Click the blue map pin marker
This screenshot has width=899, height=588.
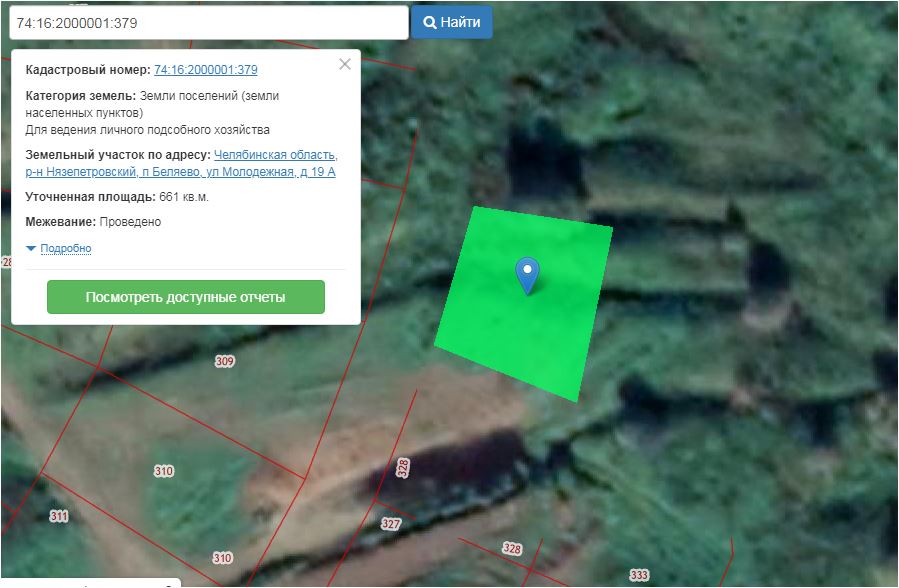pyautogui.click(x=527, y=275)
